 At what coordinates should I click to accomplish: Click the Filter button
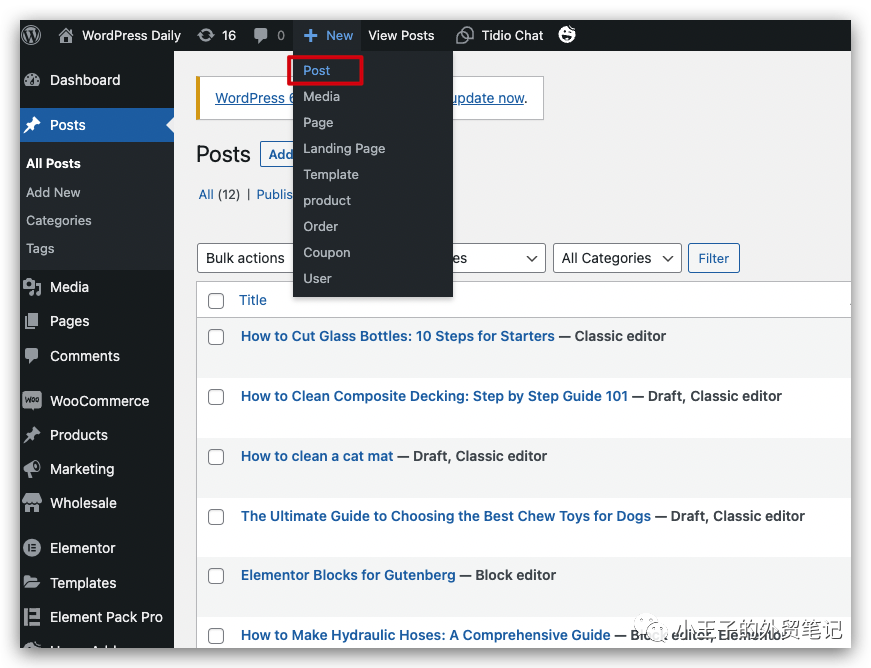point(714,258)
